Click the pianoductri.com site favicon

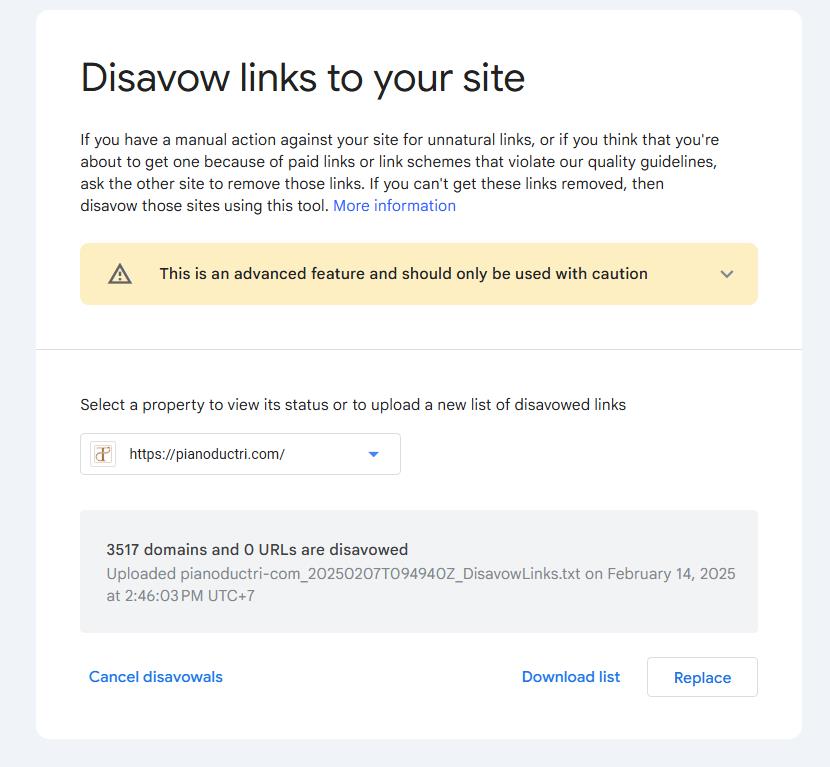coord(103,454)
